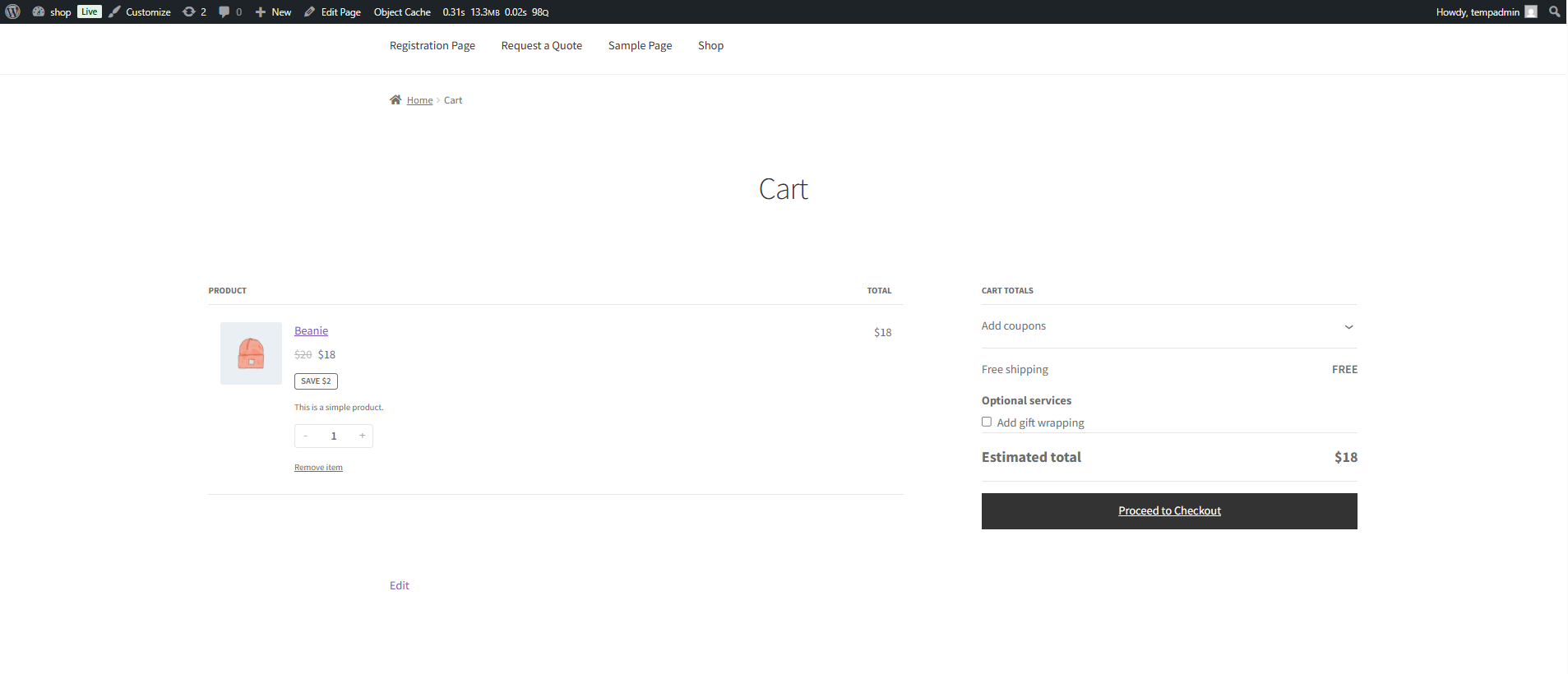Click the Cart page heading
The image size is (1568, 674).
(784, 190)
